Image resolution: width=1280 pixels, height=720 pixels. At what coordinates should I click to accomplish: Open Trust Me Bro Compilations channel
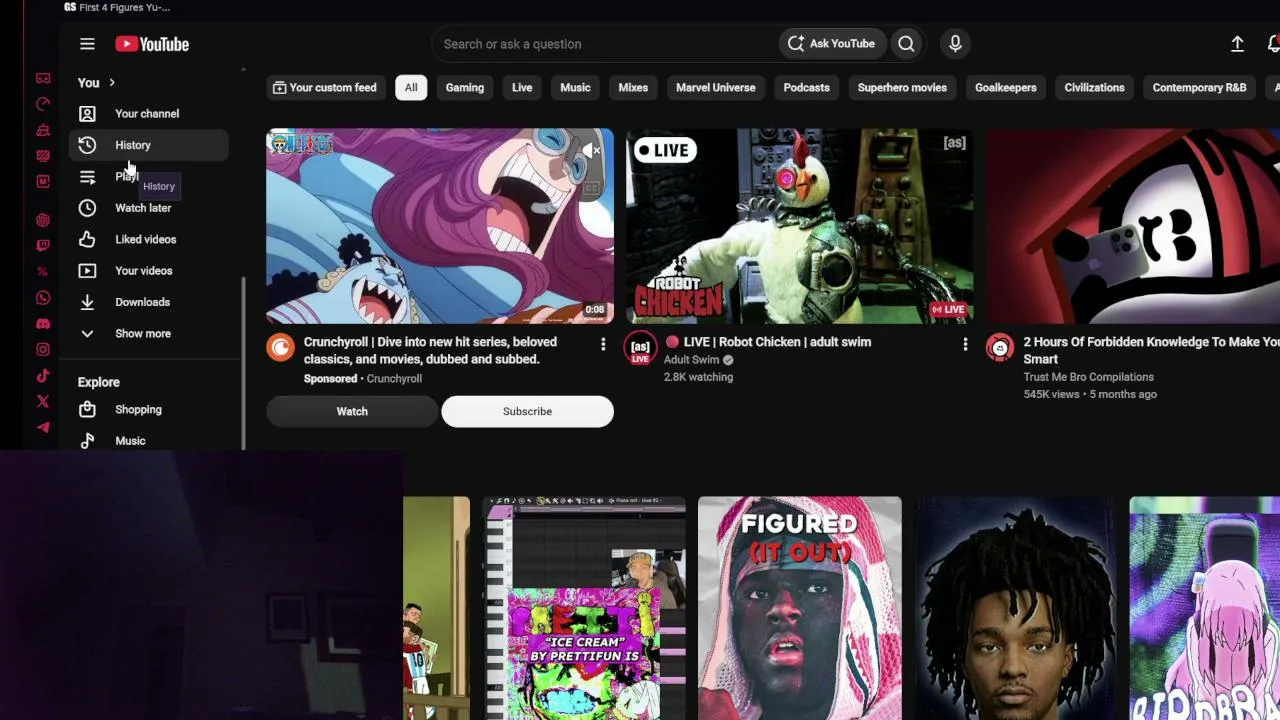coord(1088,377)
